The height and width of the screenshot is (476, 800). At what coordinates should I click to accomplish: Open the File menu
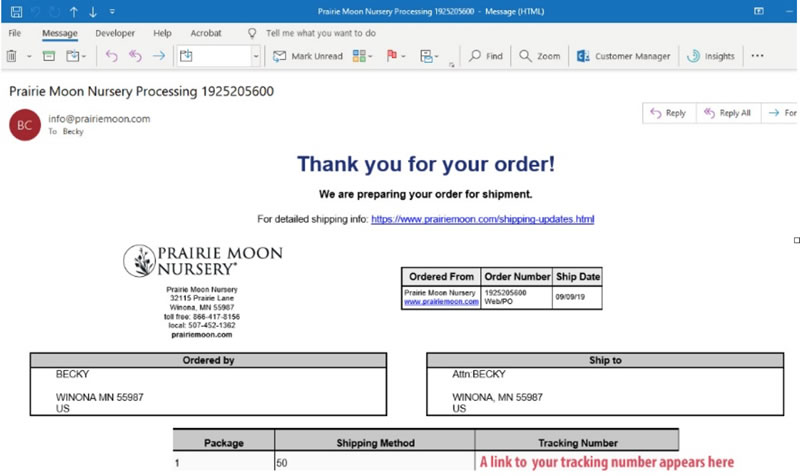tap(15, 33)
